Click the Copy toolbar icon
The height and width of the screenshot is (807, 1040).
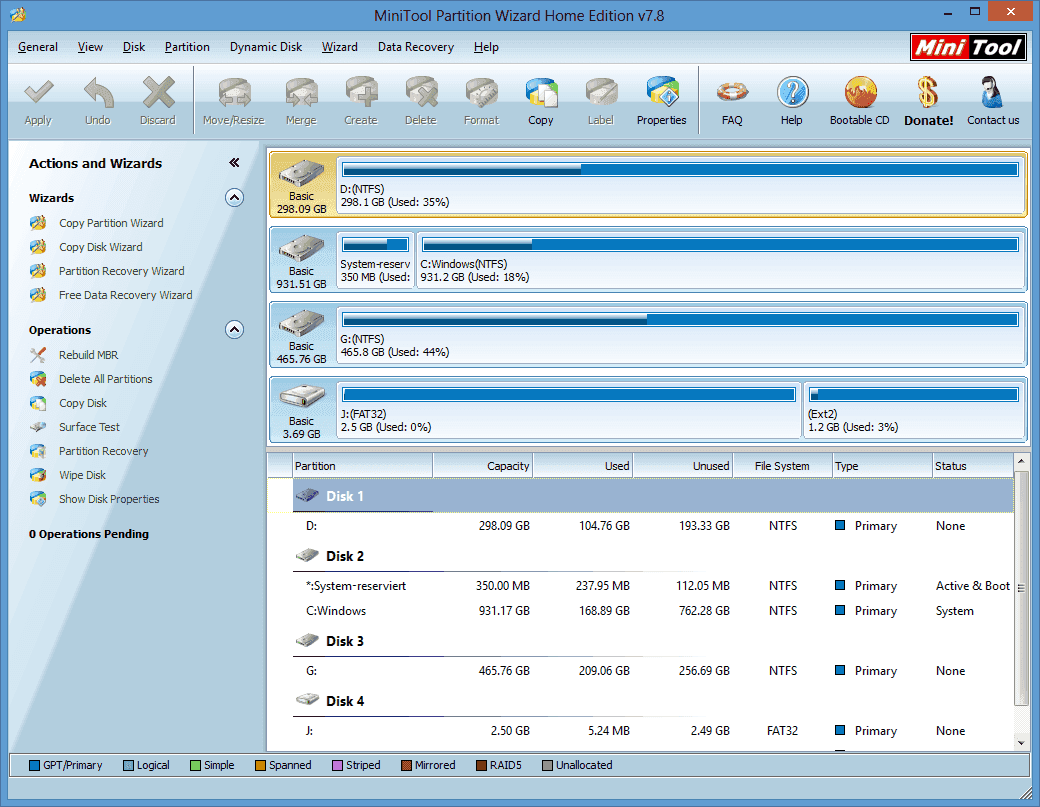(541, 93)
